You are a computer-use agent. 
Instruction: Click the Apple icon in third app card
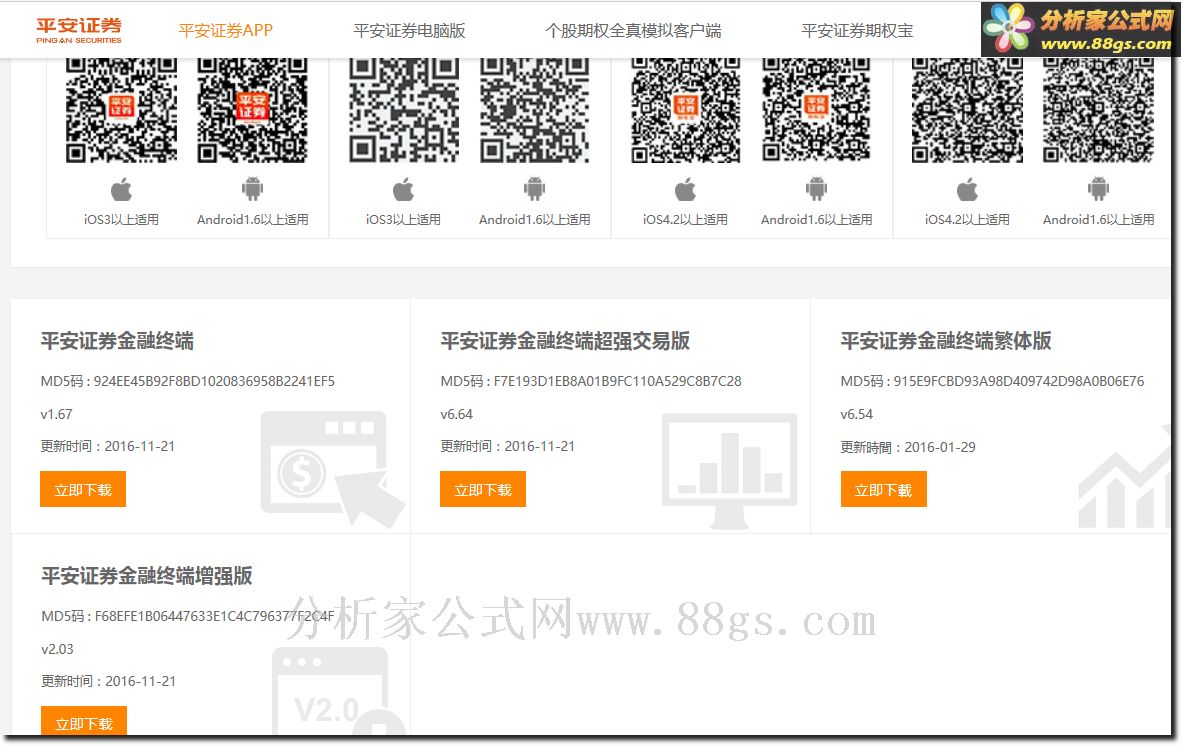pos(686,189)
